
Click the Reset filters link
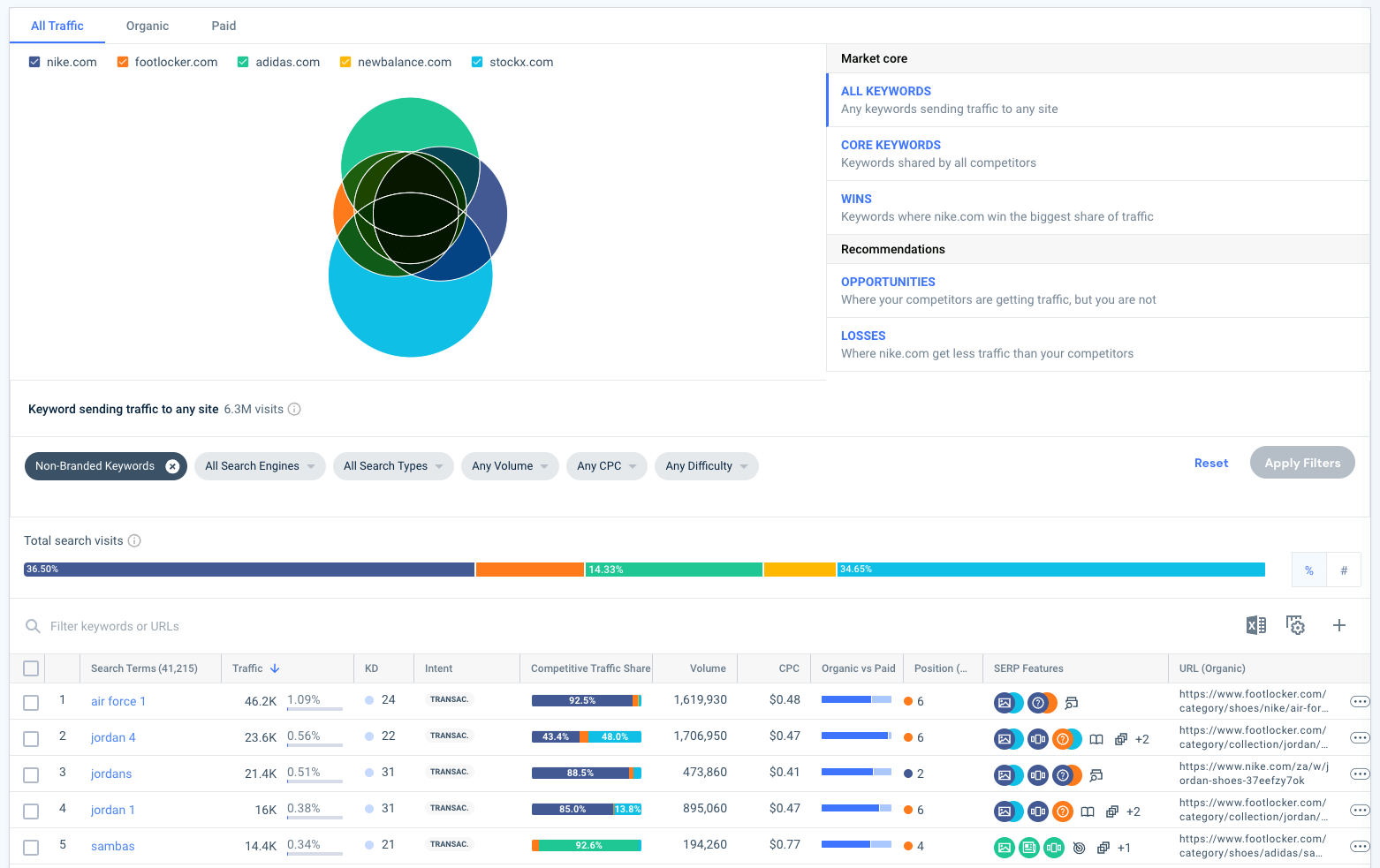coord(1210,463)
